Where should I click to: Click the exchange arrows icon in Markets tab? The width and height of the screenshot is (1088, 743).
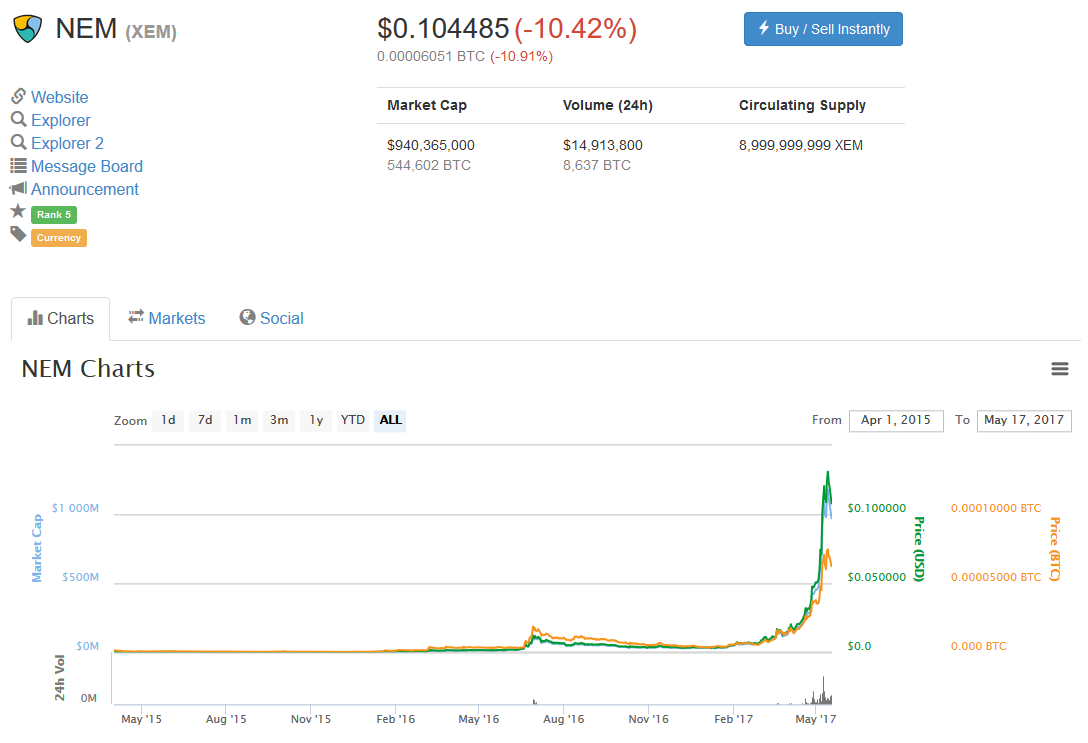136,316
